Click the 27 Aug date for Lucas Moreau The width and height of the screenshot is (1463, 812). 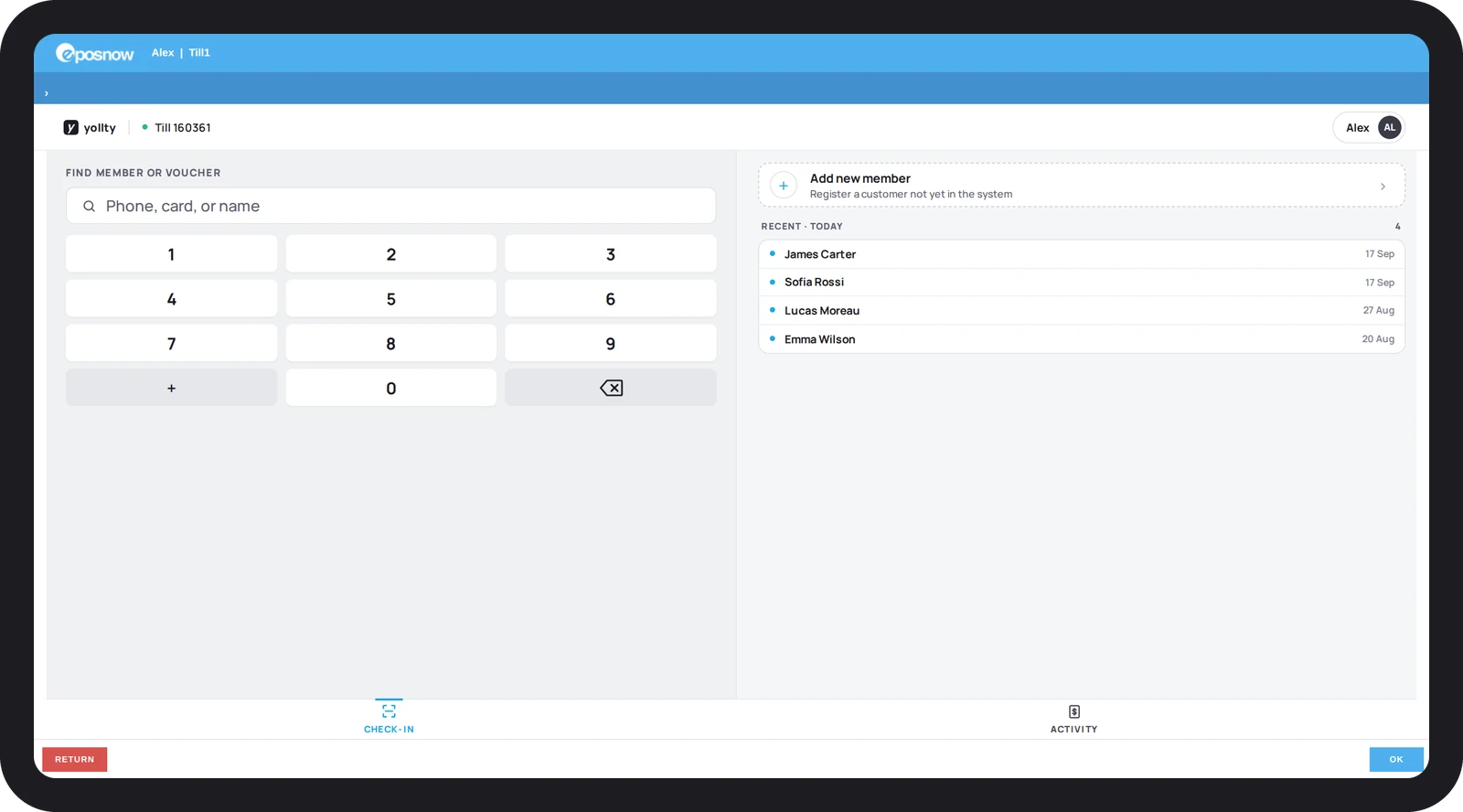click(x=1379, y=311)
